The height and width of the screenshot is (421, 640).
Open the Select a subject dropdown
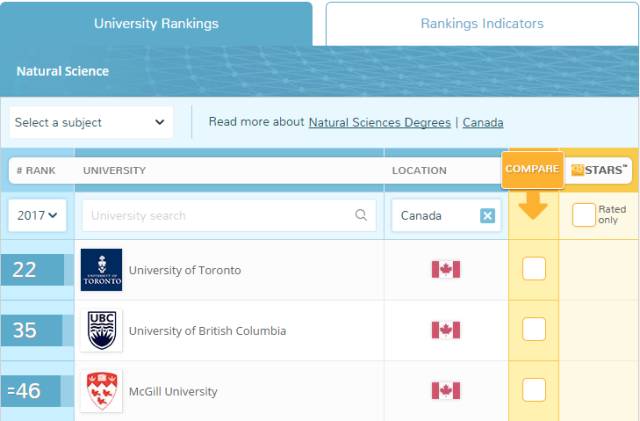pos(91,122)
